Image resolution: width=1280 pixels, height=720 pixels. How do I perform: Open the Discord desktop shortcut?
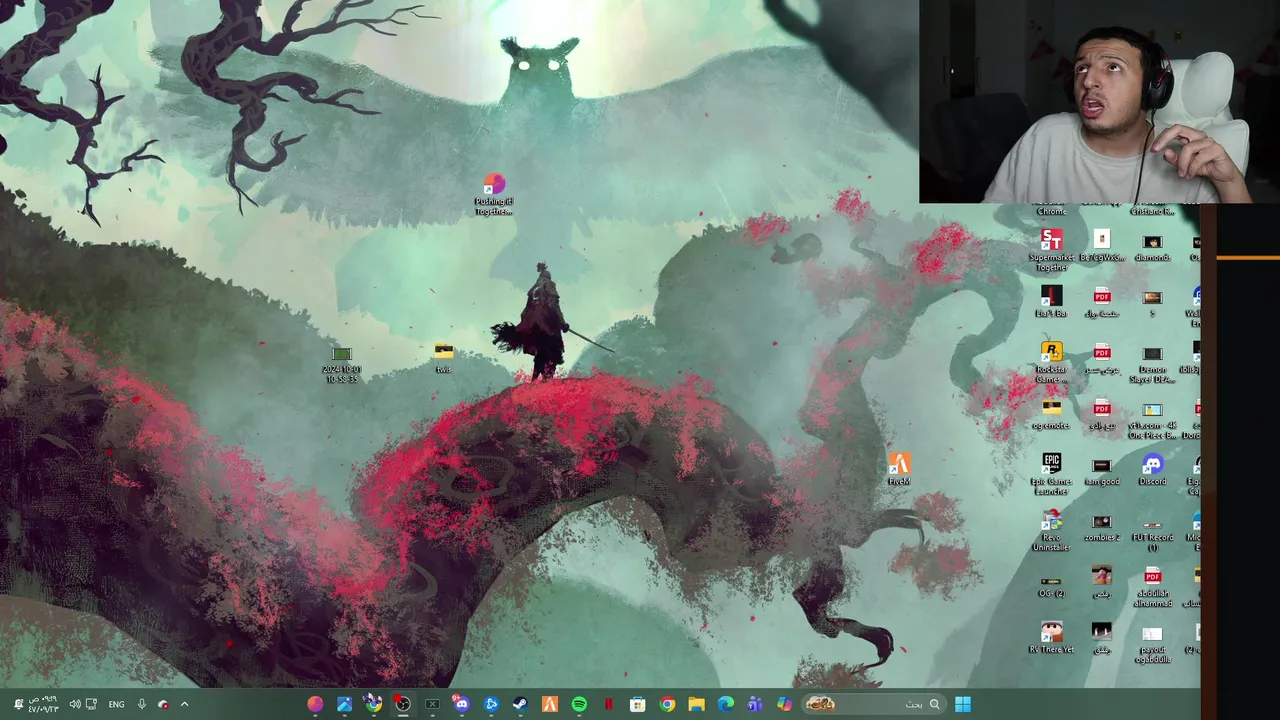(1152, 470)
